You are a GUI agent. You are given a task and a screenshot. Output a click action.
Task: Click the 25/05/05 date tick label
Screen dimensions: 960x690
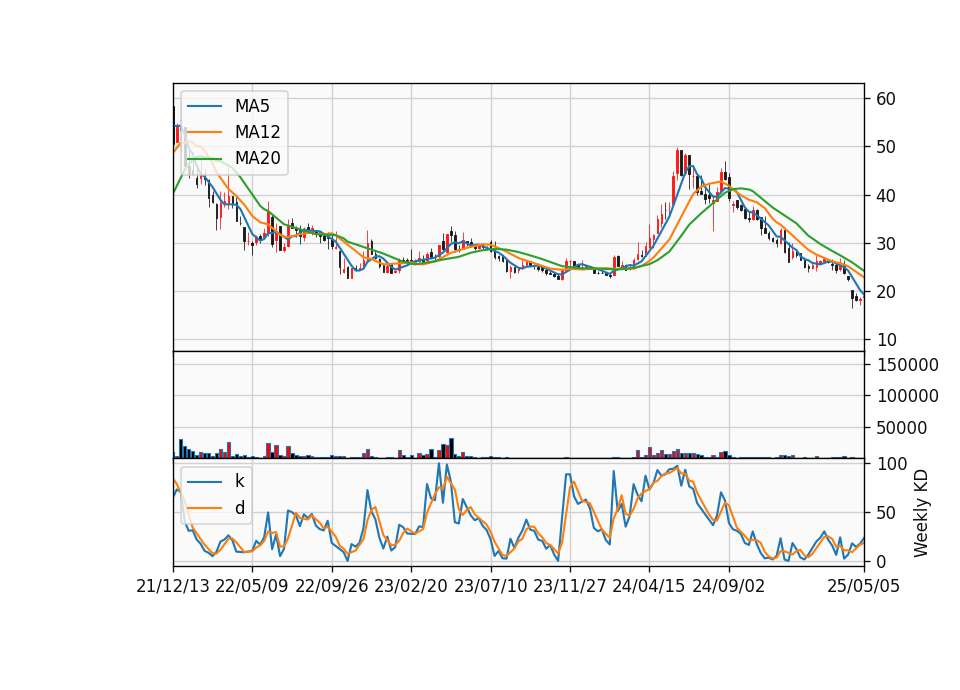coord(864,587)
